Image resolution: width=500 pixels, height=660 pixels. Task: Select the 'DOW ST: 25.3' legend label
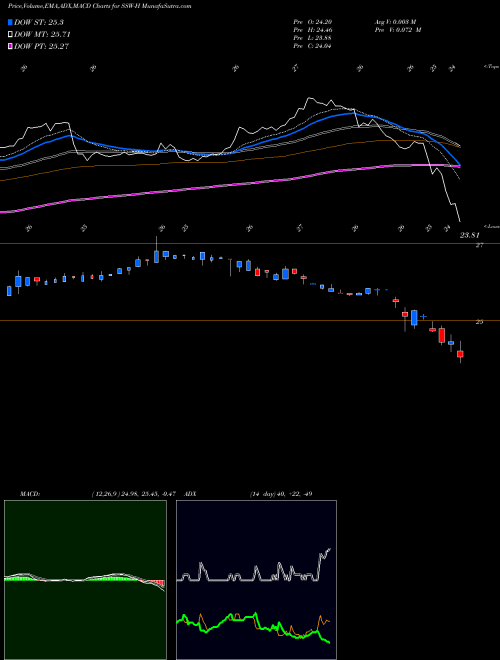(x=39, y=22)
